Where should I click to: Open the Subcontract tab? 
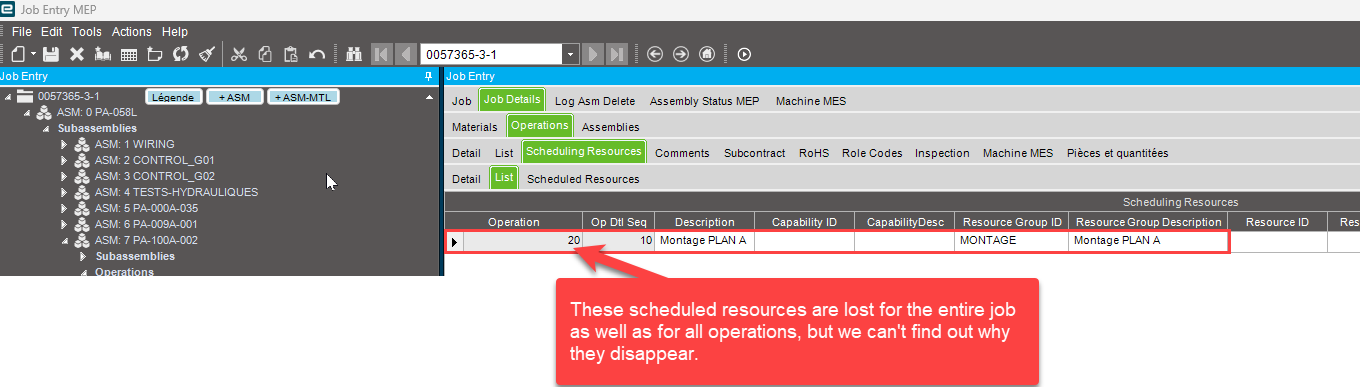pos(754,153)
